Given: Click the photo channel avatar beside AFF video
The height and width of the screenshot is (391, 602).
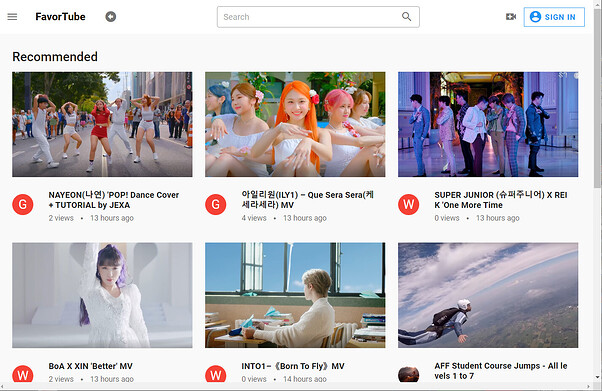Looking at the screenshot, I should (408, 374).
